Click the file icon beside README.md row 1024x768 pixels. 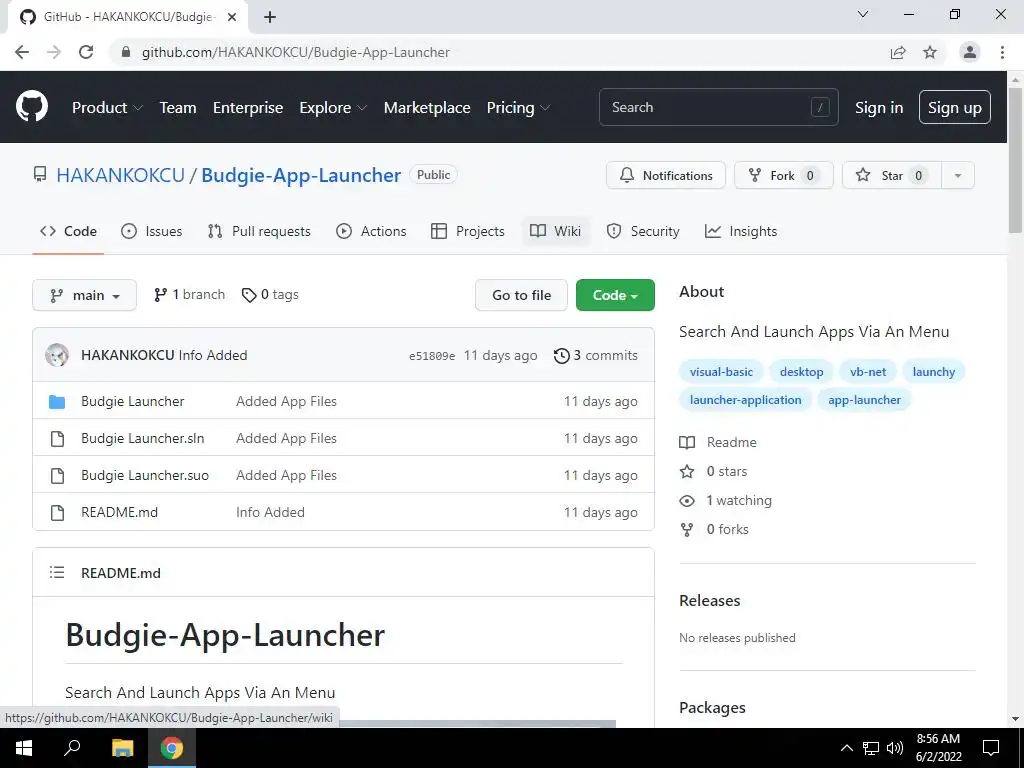(57, 513)
